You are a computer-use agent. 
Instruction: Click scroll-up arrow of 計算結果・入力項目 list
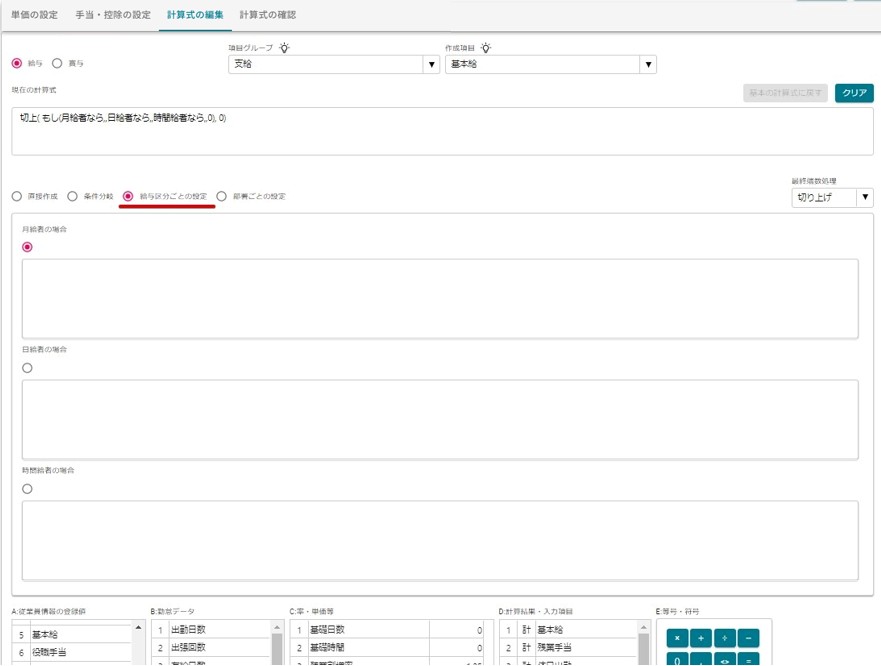click(644, 627)
